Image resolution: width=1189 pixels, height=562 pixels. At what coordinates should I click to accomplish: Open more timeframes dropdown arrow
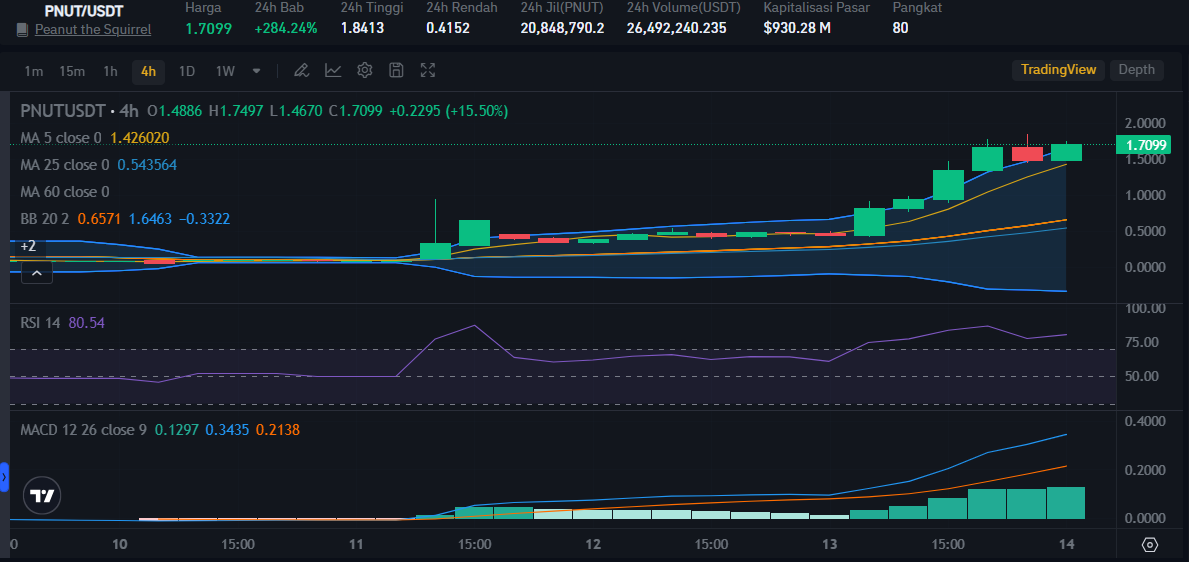click(x=256, y=71)
